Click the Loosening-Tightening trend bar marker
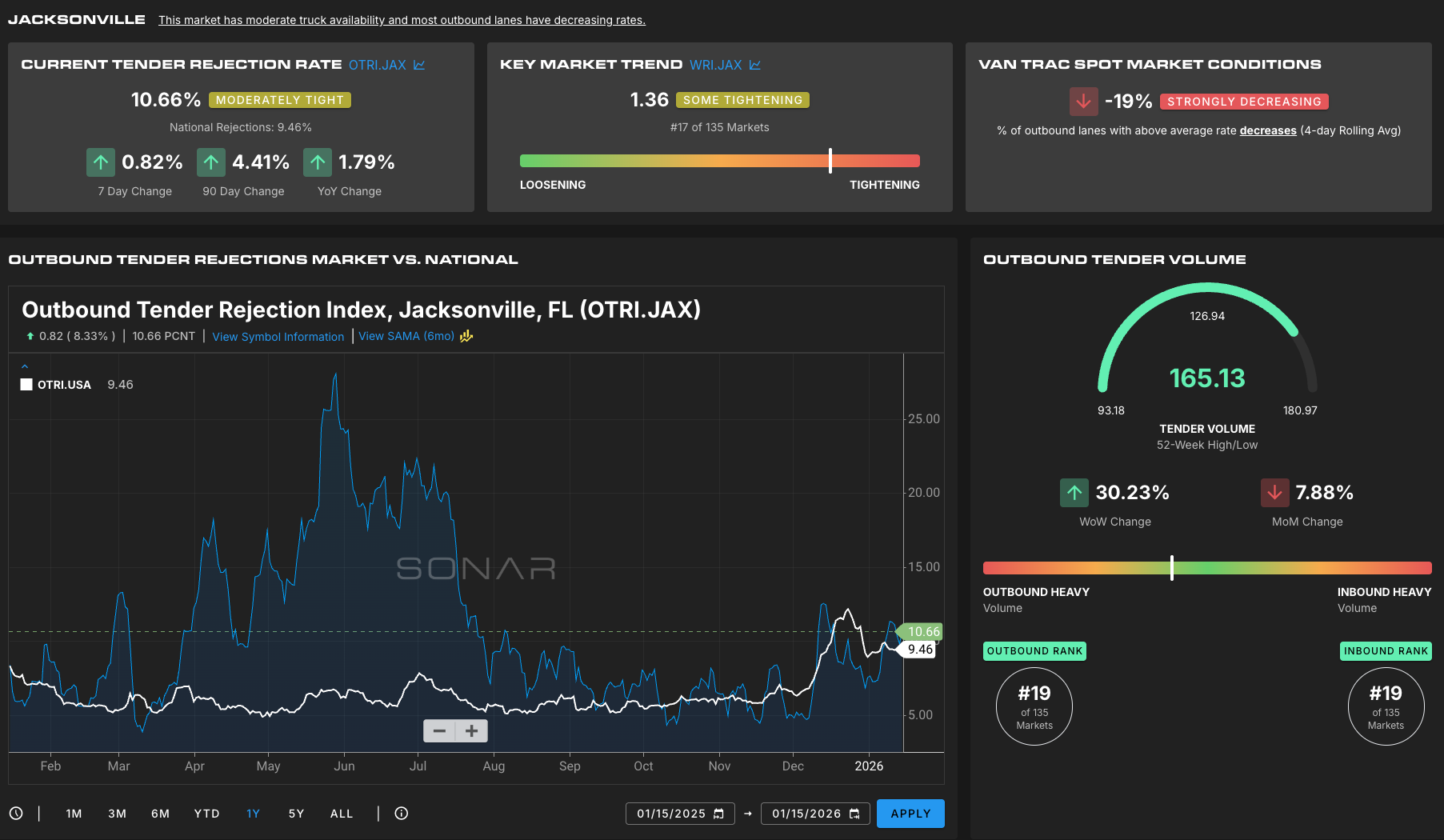 (830, 161)
